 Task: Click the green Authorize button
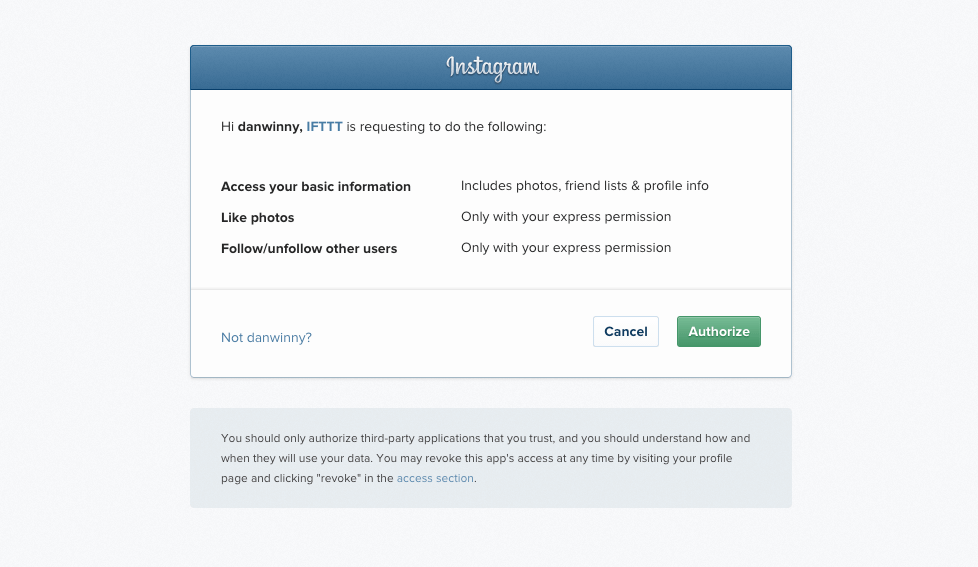[719, 331]
